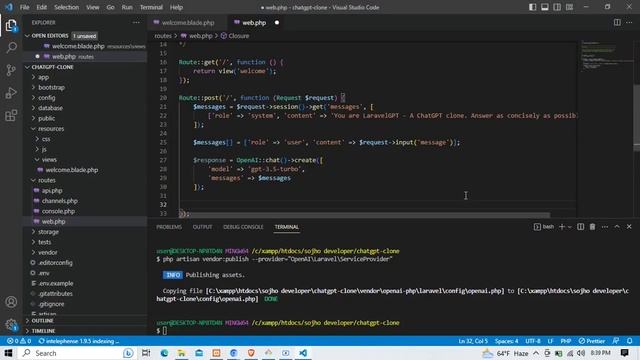Toggle the bottom panel layout icon
Screen dimensions: 640x360
[x=544, y=7]
